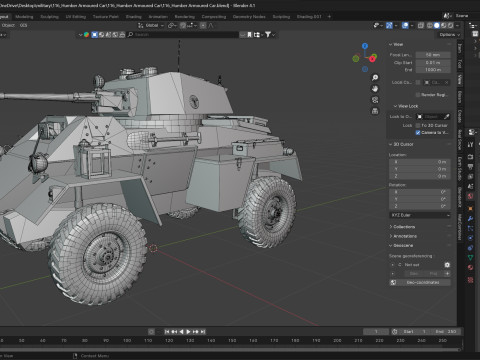
Task: Toggle viewport overlays button
Action: (x=405, y=25)
